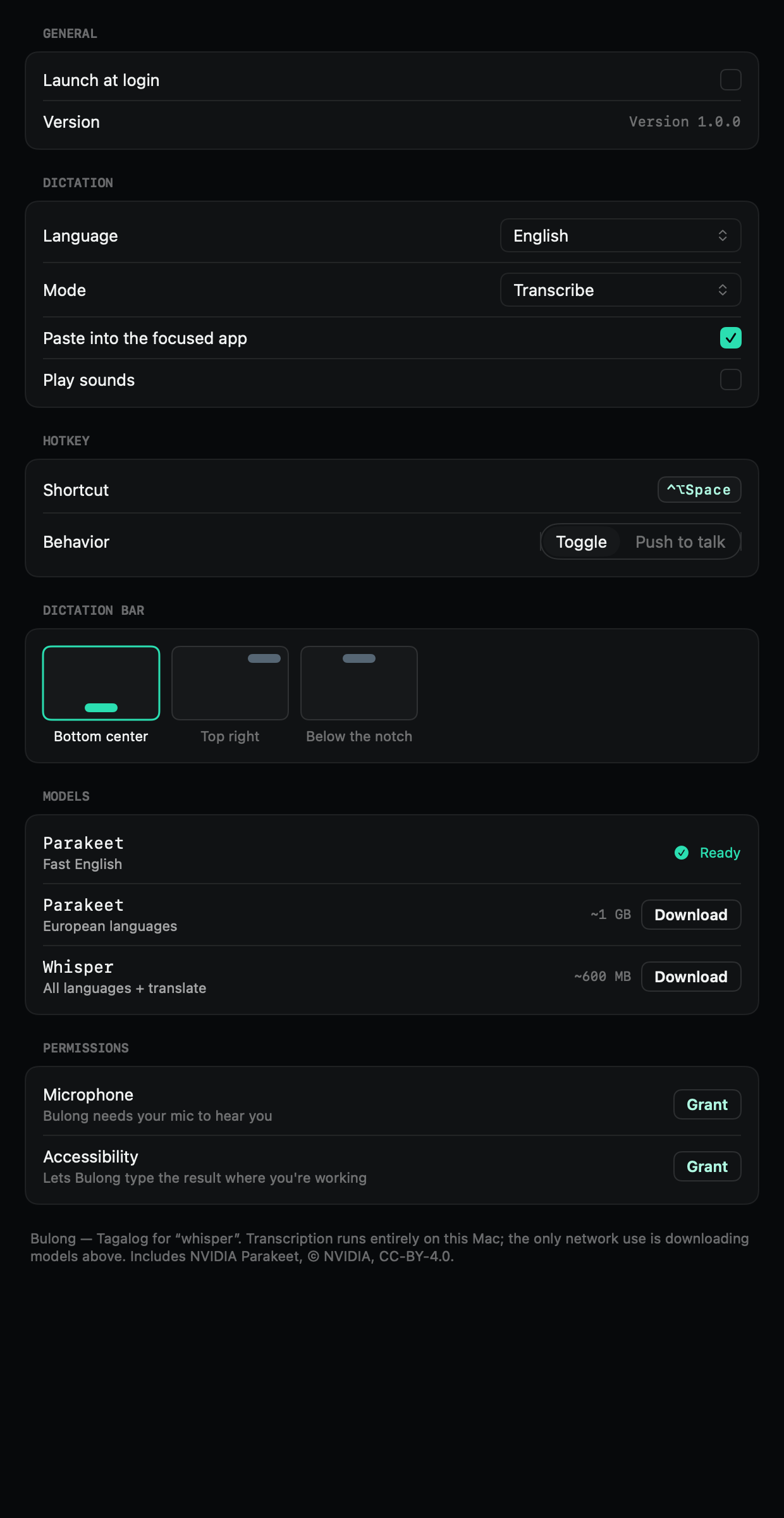The width and height of the screenshot is (784, 1518).
Task: Click the ~1 GB size label
Action: [611, 915]
